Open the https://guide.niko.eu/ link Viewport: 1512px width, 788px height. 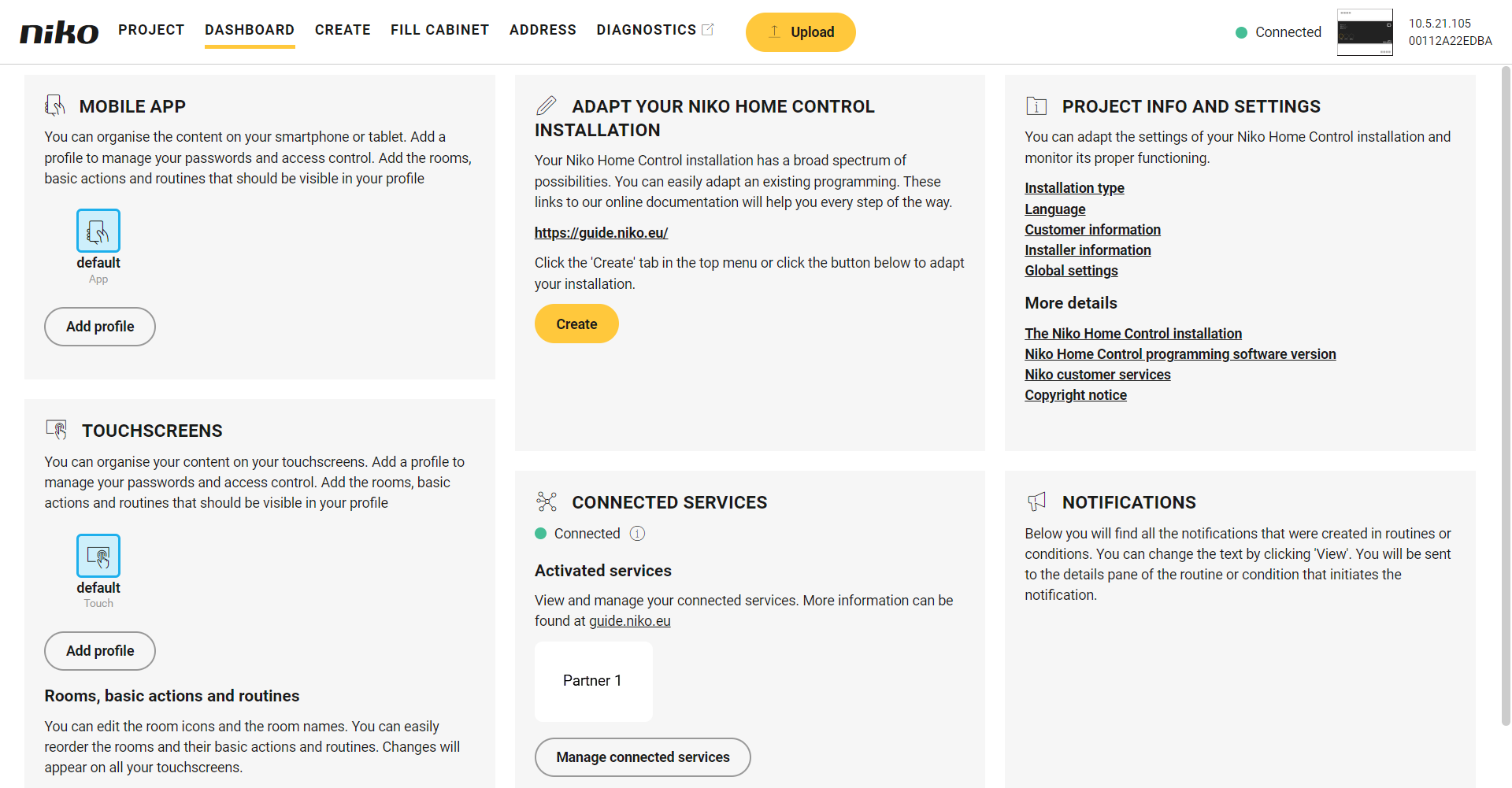tap(601, 233)
